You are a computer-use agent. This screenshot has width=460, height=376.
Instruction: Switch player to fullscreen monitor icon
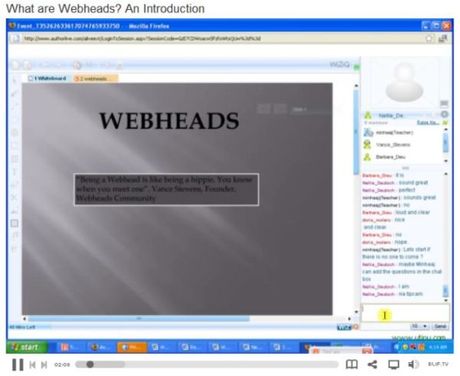(393, 364)
